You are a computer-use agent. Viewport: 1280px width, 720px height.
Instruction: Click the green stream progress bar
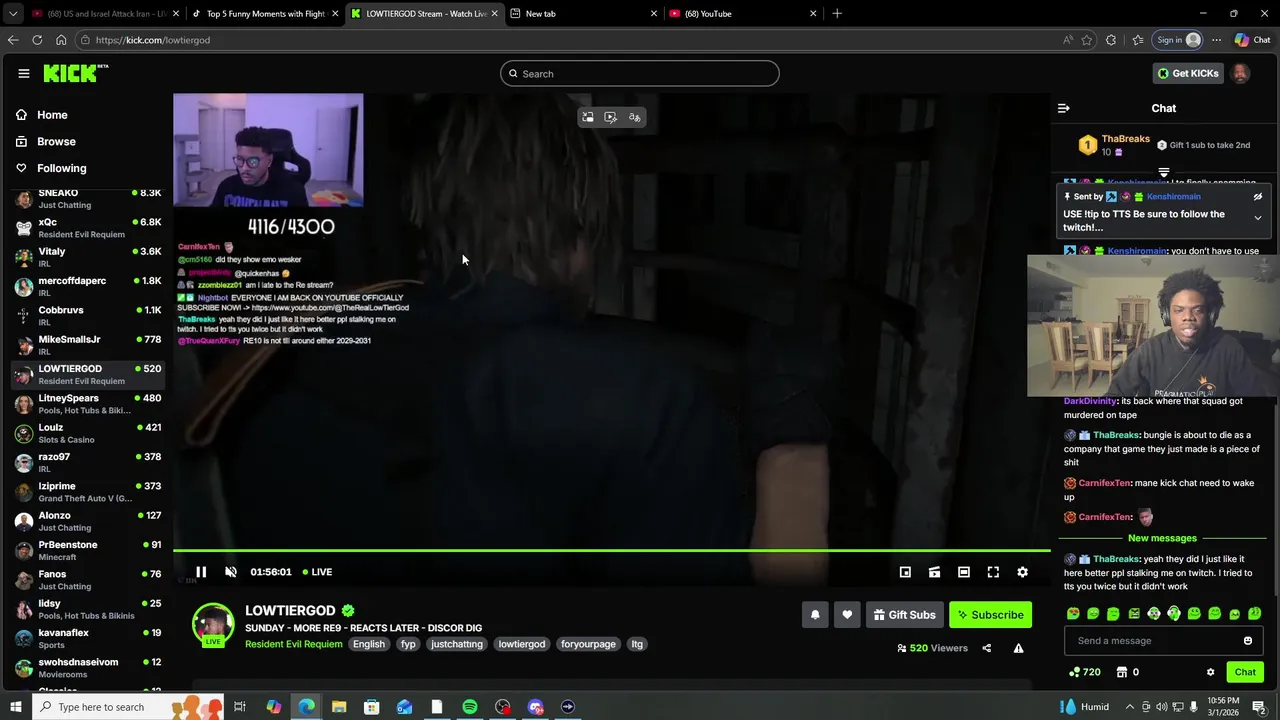coord(612,550)
